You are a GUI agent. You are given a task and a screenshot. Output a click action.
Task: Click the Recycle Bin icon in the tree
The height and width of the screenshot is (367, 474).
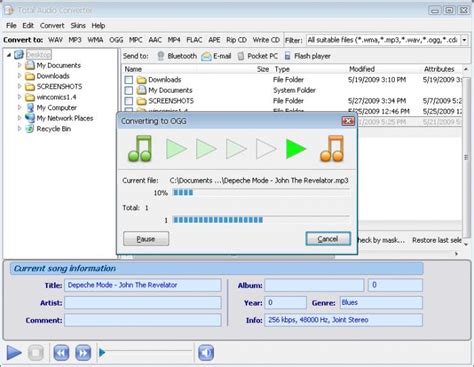pos(30,129)
